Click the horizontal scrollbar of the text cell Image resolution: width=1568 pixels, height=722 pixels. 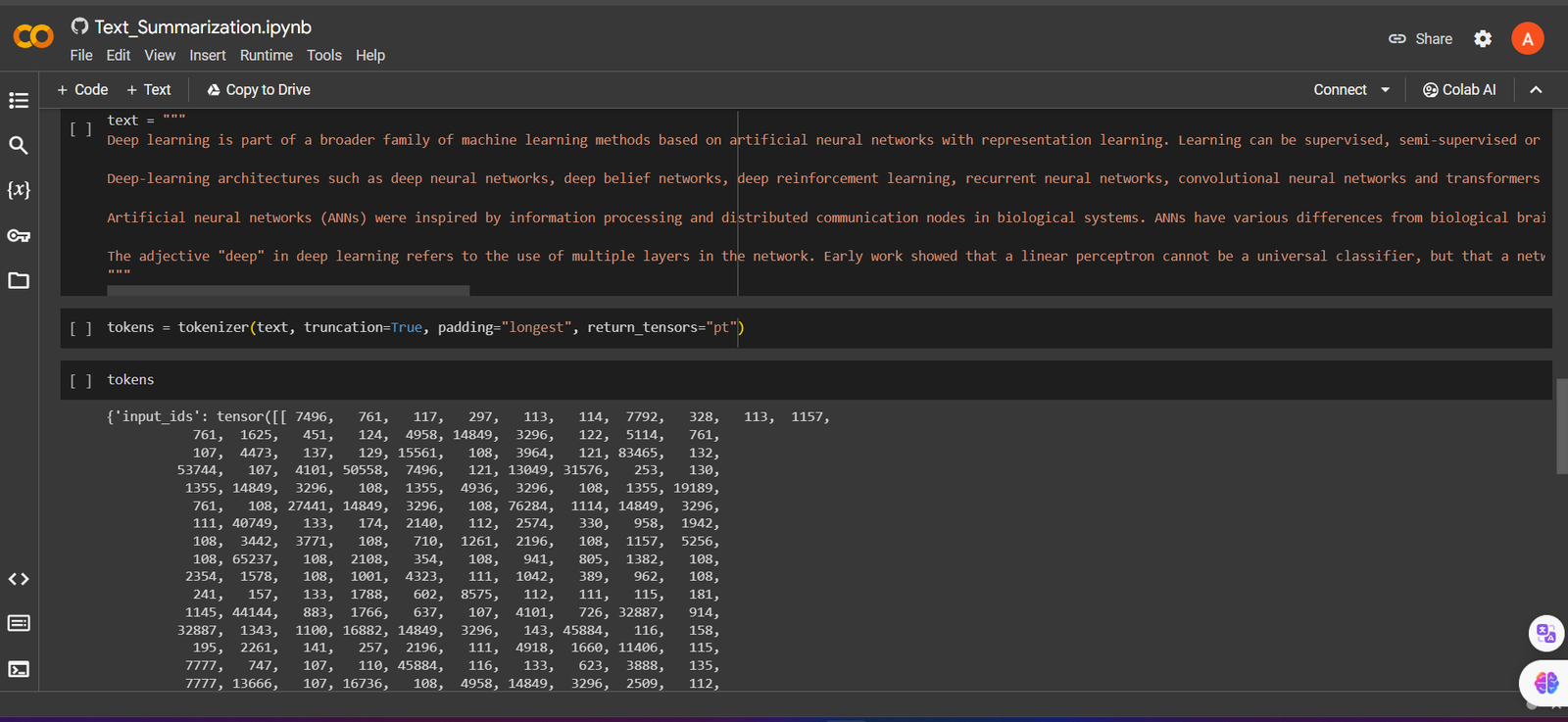pos(288,290)
